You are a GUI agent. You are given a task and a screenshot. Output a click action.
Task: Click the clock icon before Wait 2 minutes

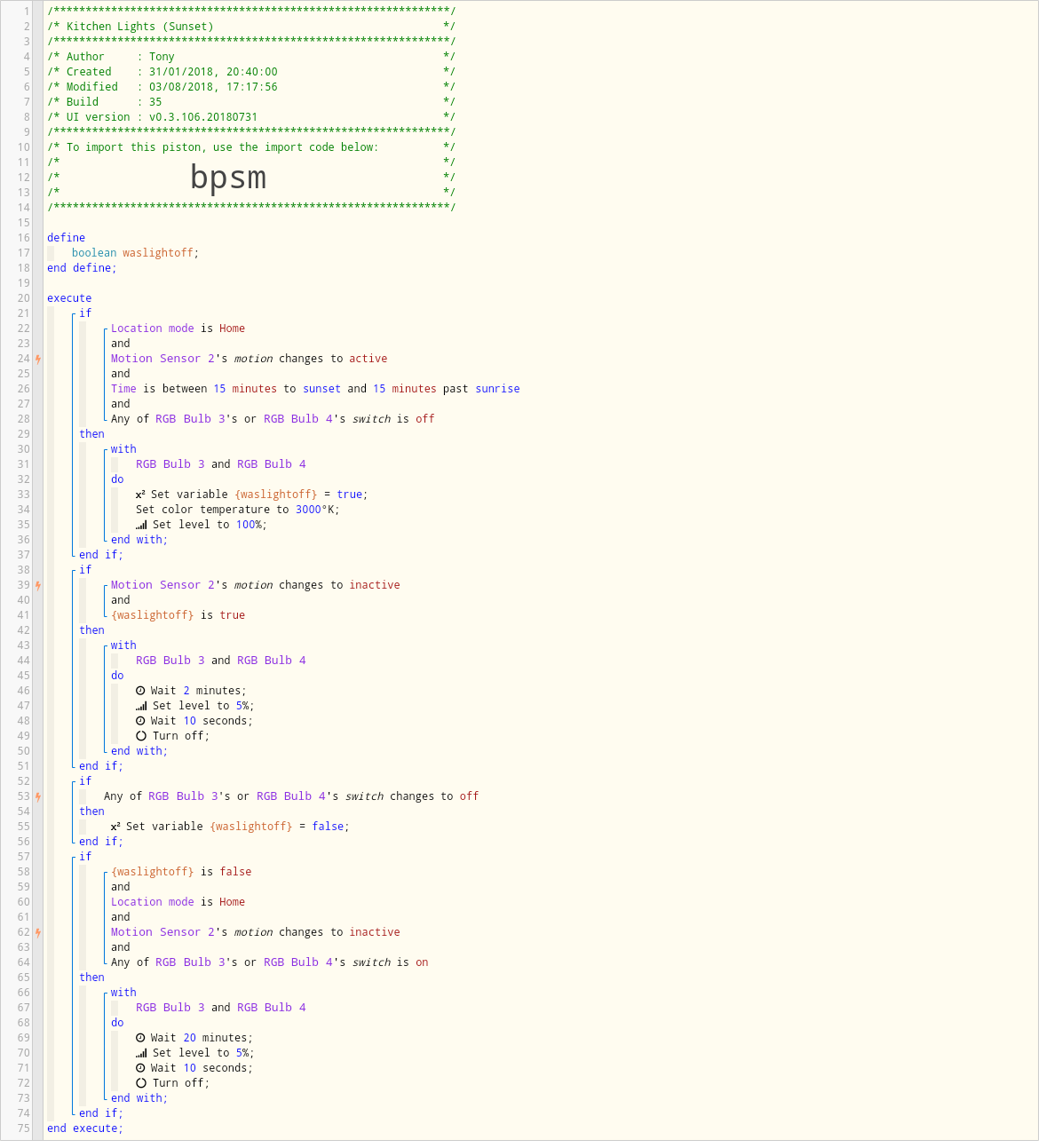point(140,691)
